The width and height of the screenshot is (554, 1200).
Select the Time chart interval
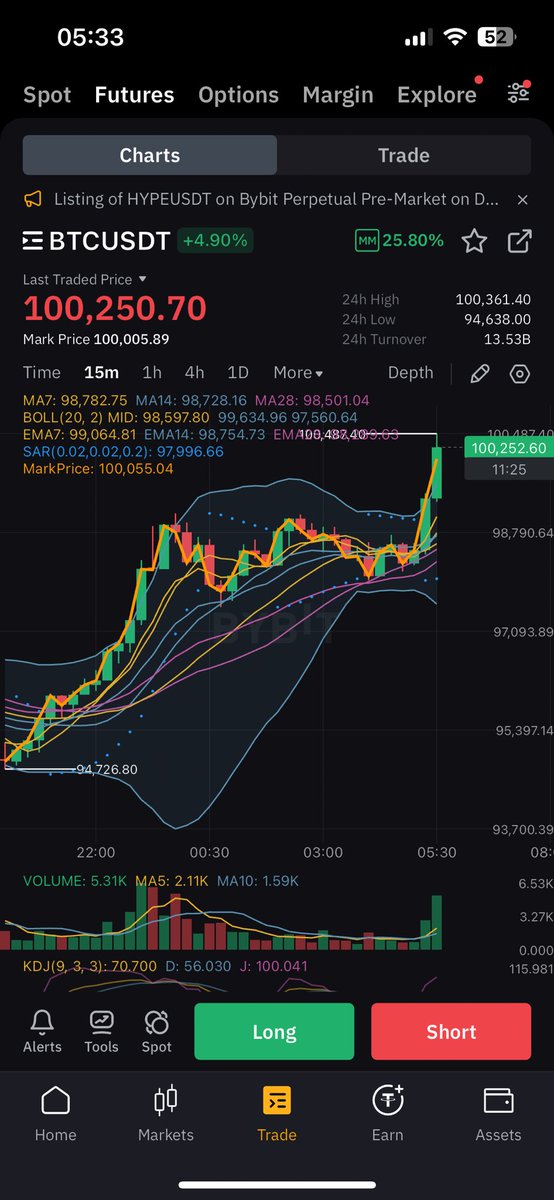click(42, 372)
